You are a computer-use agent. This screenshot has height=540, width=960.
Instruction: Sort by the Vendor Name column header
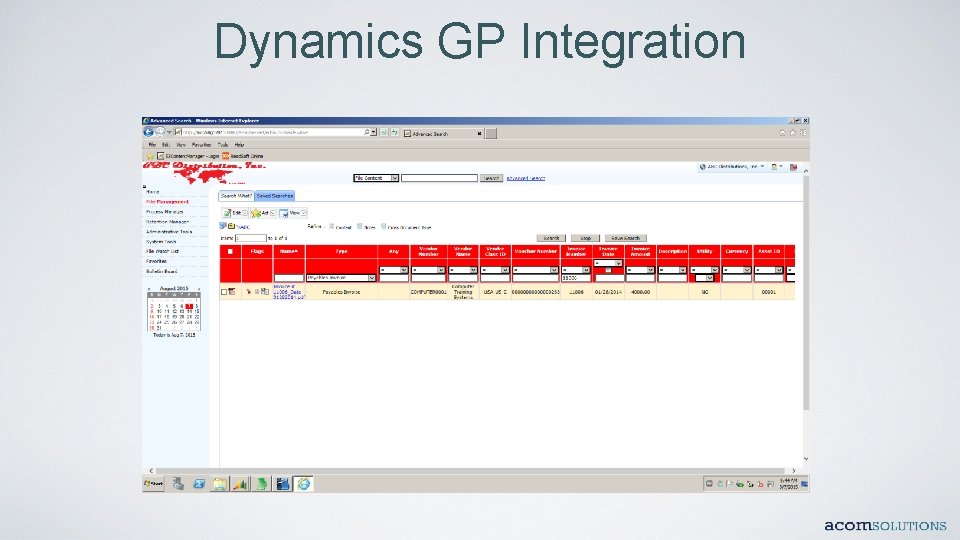coord(463,252)
